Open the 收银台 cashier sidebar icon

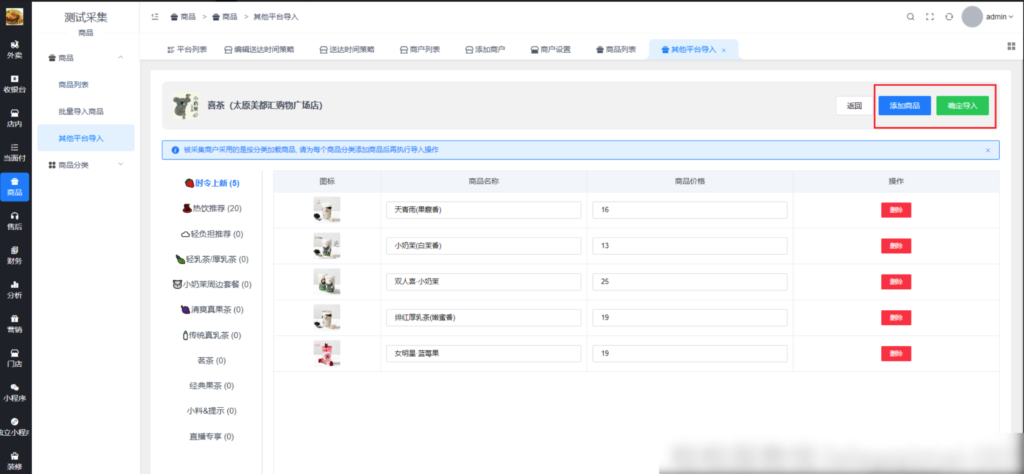coord(15,83)
